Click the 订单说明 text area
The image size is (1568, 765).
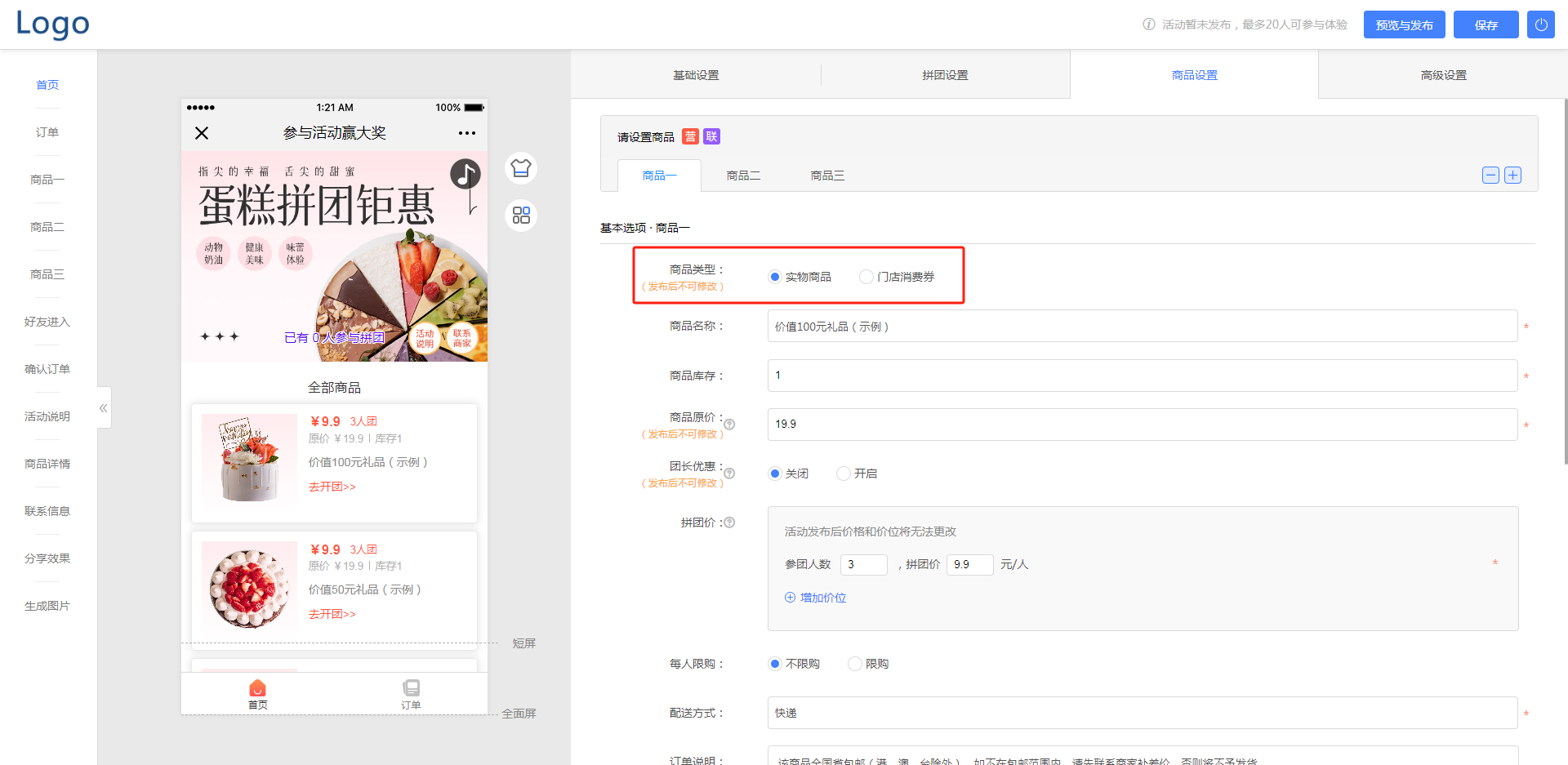tap(1143, 755)
